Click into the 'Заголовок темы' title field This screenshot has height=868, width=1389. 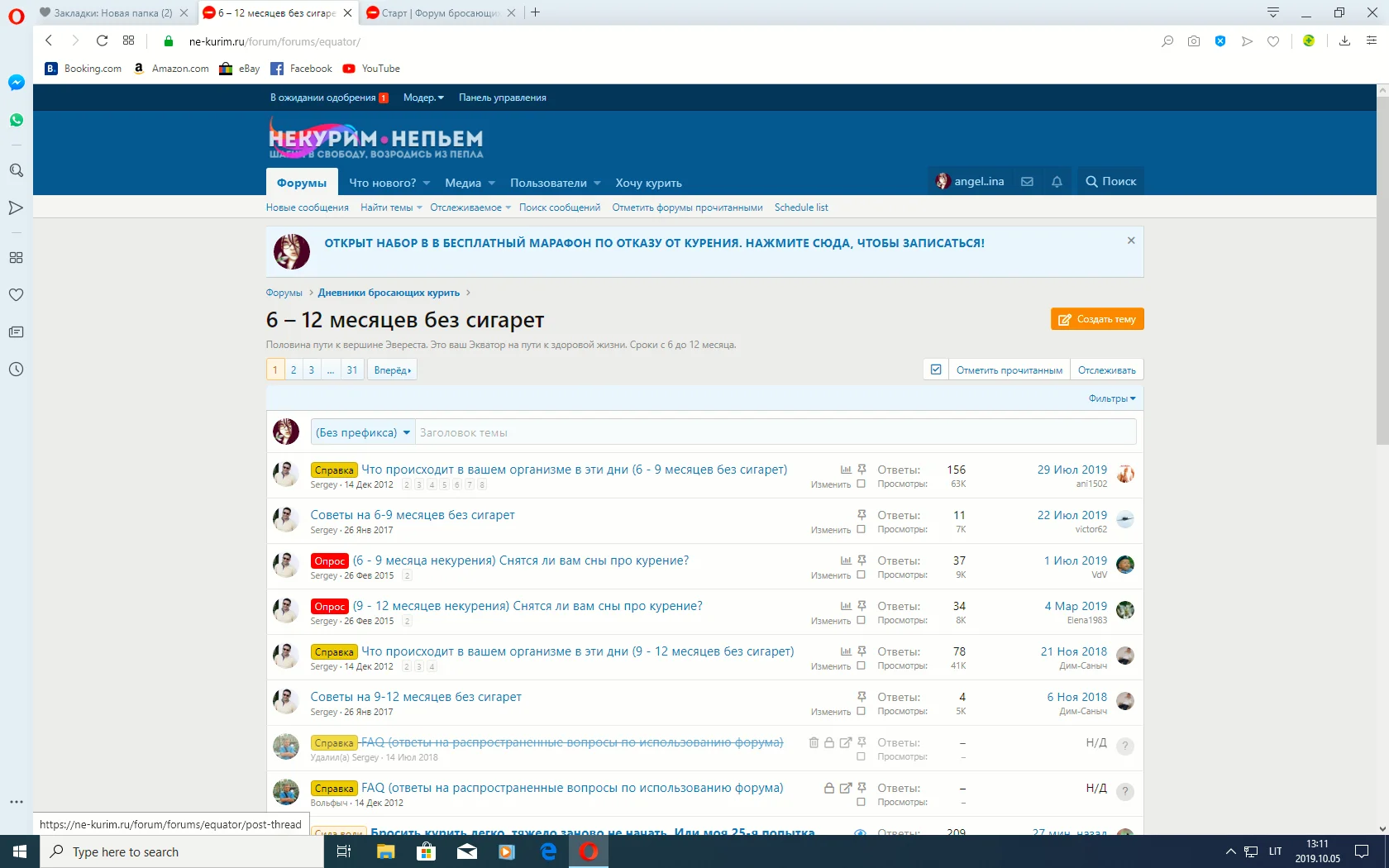click(x=776, y=432)
